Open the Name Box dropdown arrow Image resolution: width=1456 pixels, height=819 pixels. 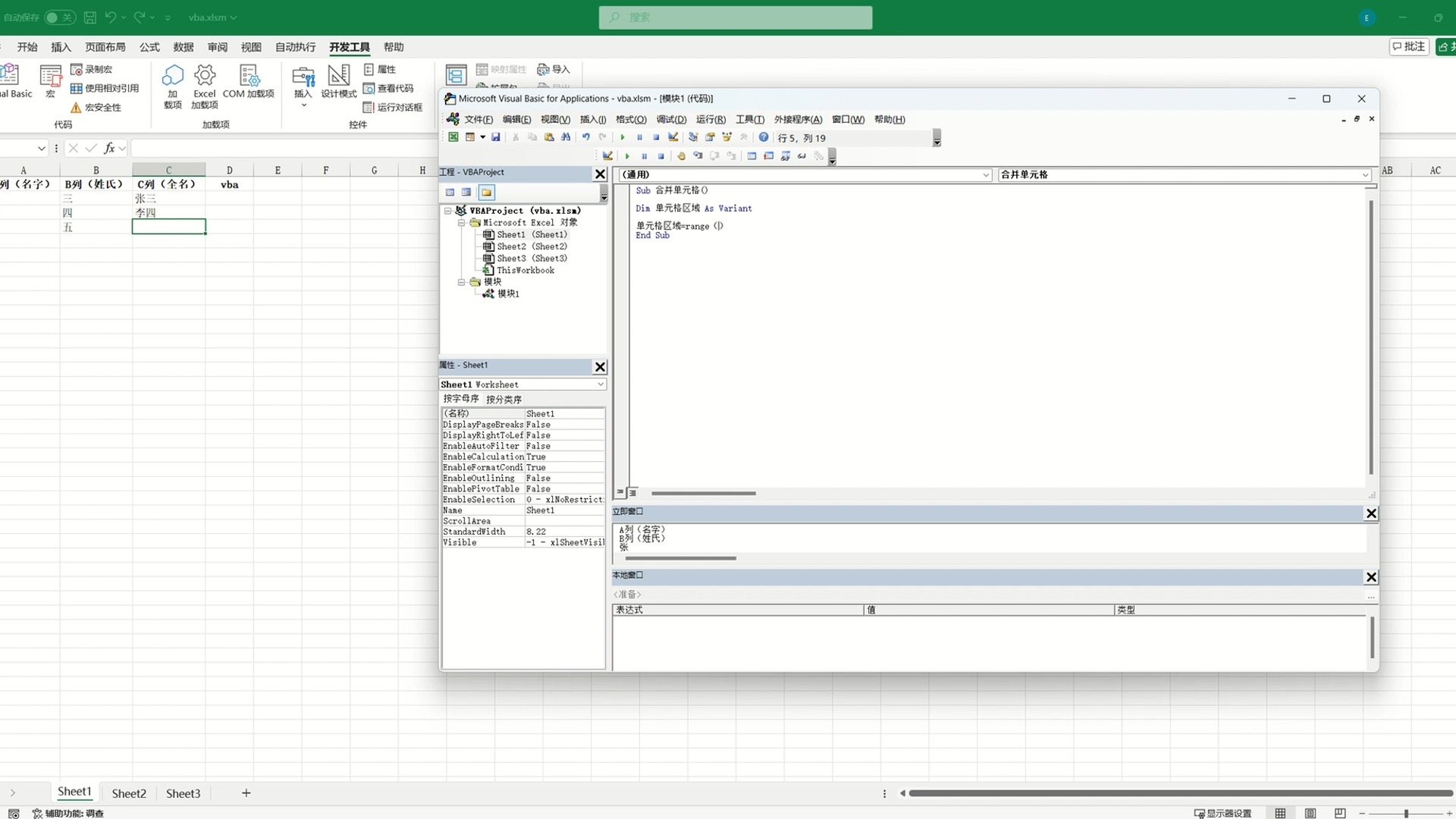click(41, 149)
